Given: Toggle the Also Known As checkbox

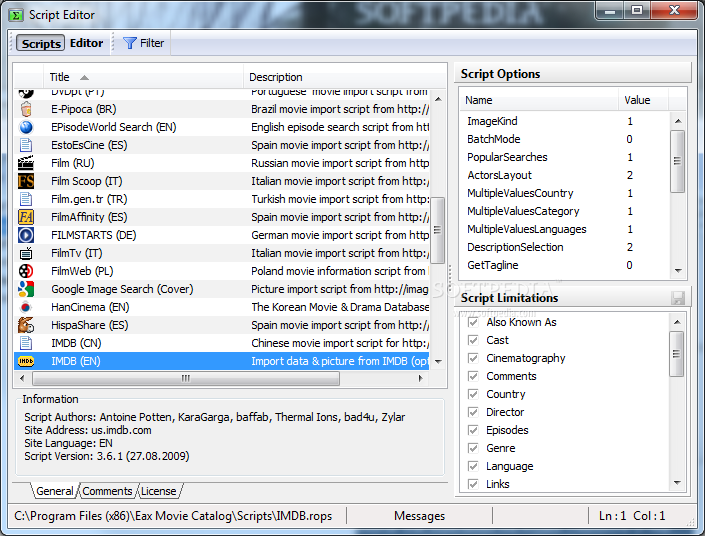Looking at the screenshot, I should [x=473, y=322].
